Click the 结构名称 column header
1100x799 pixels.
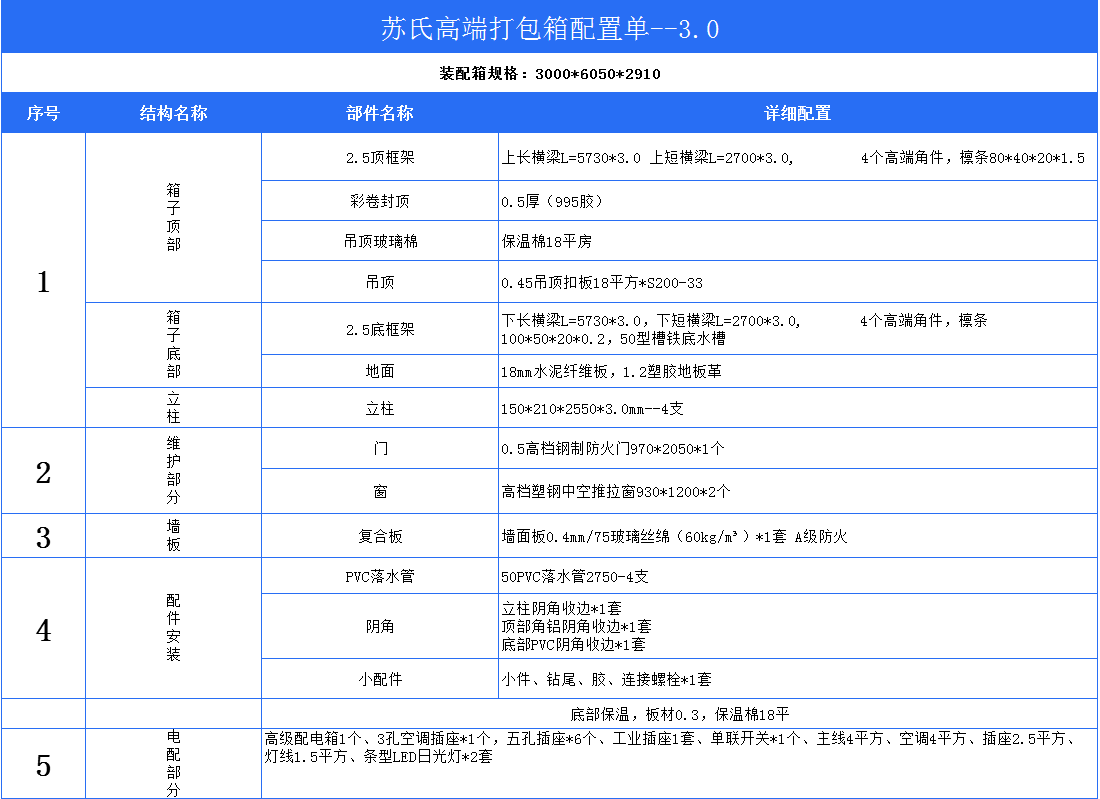coord(173,113)
